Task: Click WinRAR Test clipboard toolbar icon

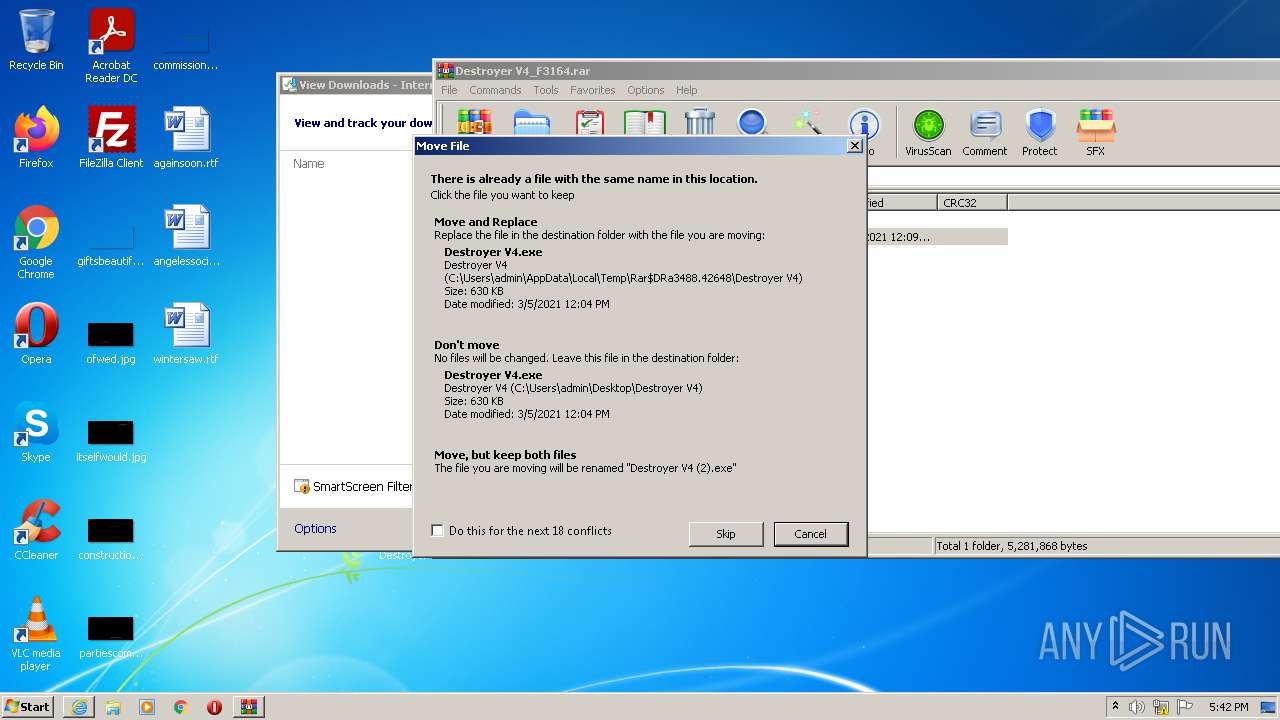Action: point(590,122)
